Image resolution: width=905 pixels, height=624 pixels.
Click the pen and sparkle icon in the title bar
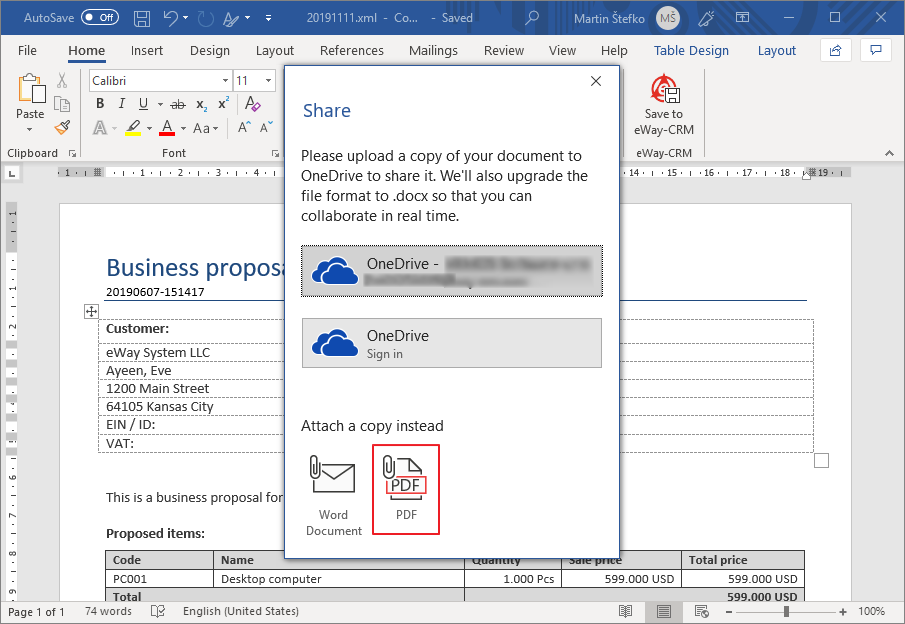coord(706,18)
